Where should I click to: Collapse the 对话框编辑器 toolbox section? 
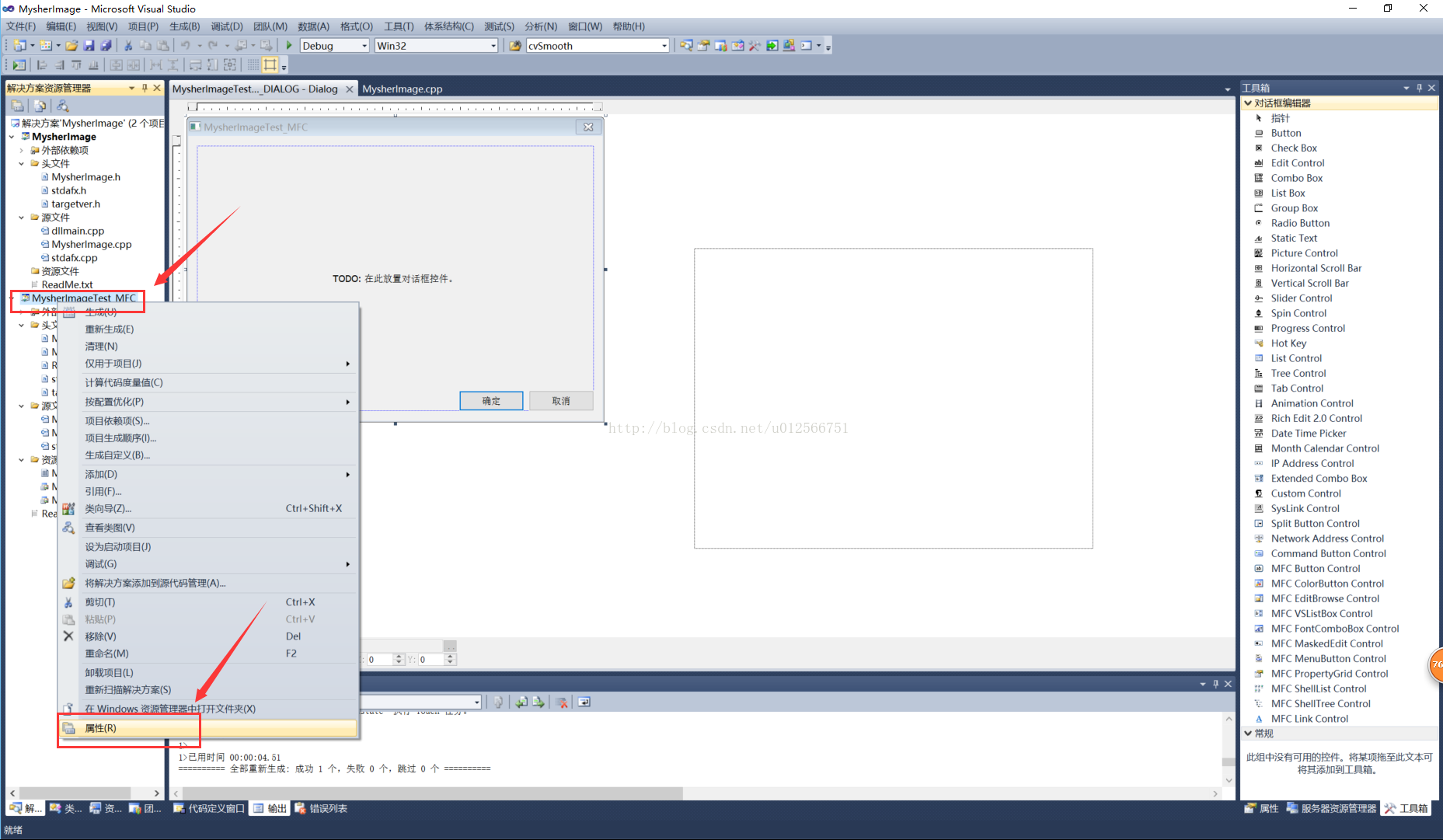[x=1248, y=103]
